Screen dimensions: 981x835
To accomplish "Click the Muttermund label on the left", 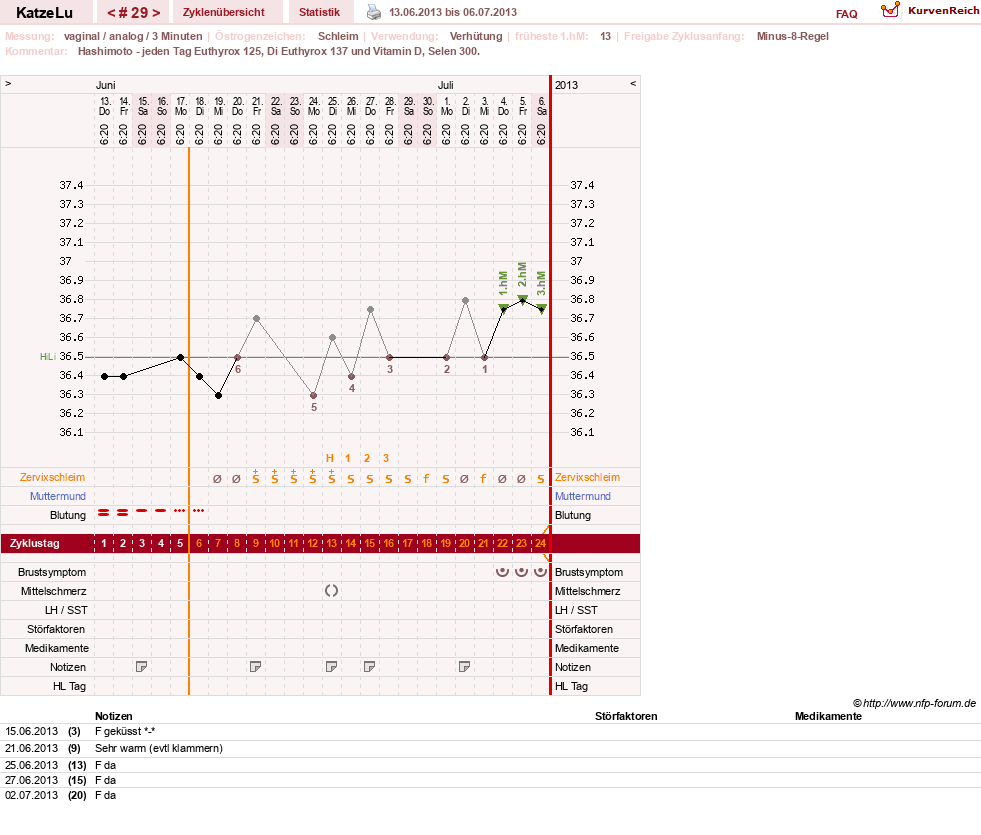I will coord(58,496).
